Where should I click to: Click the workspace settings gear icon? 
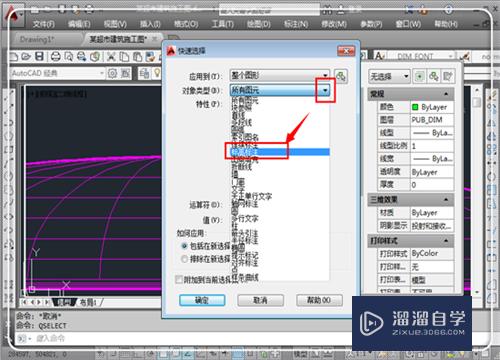point(112,73)
